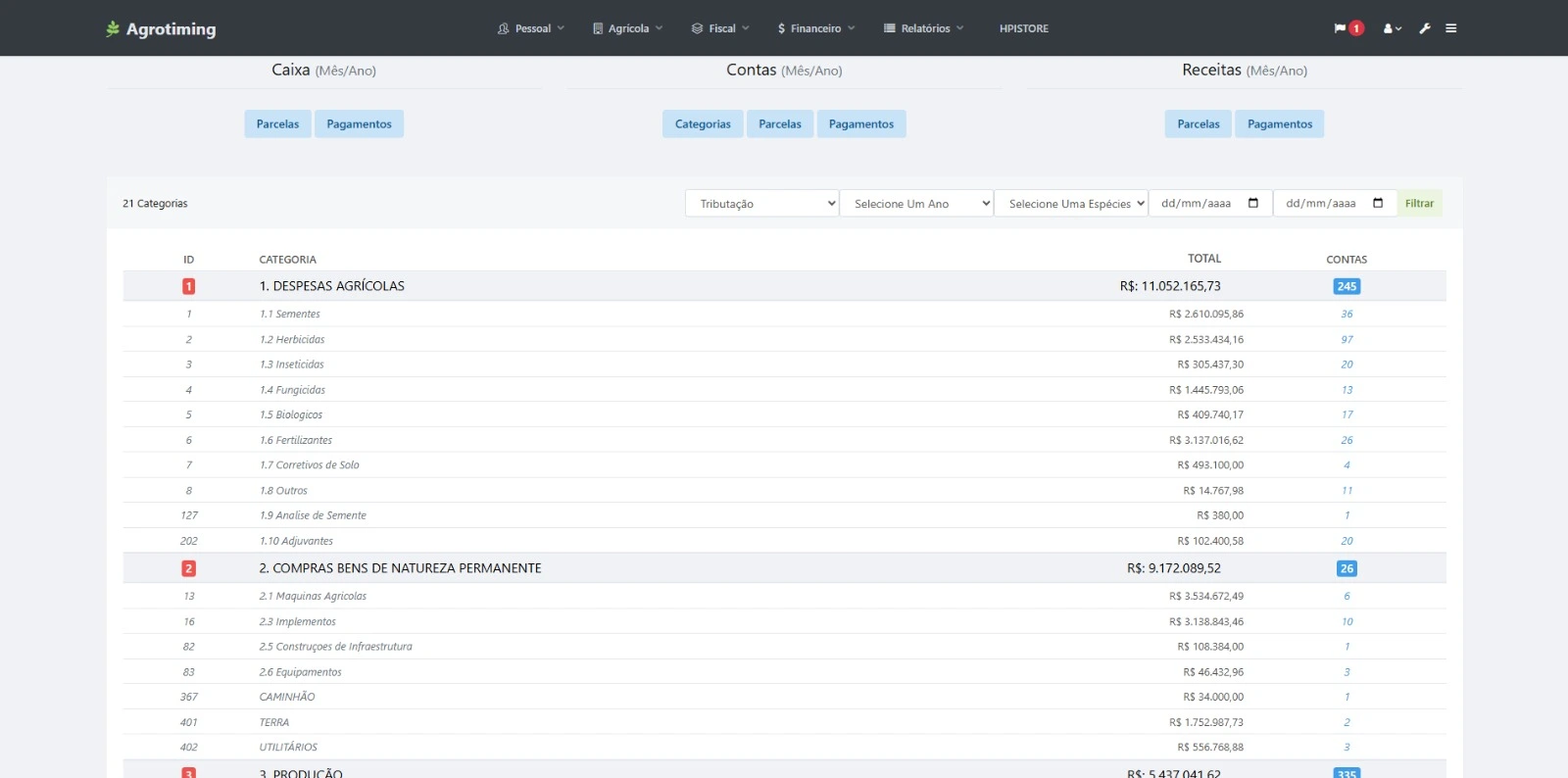This screenshot has width=1568, height=778.
Task: Click the Agrotiming leaf logo
Action: point(113,28)
